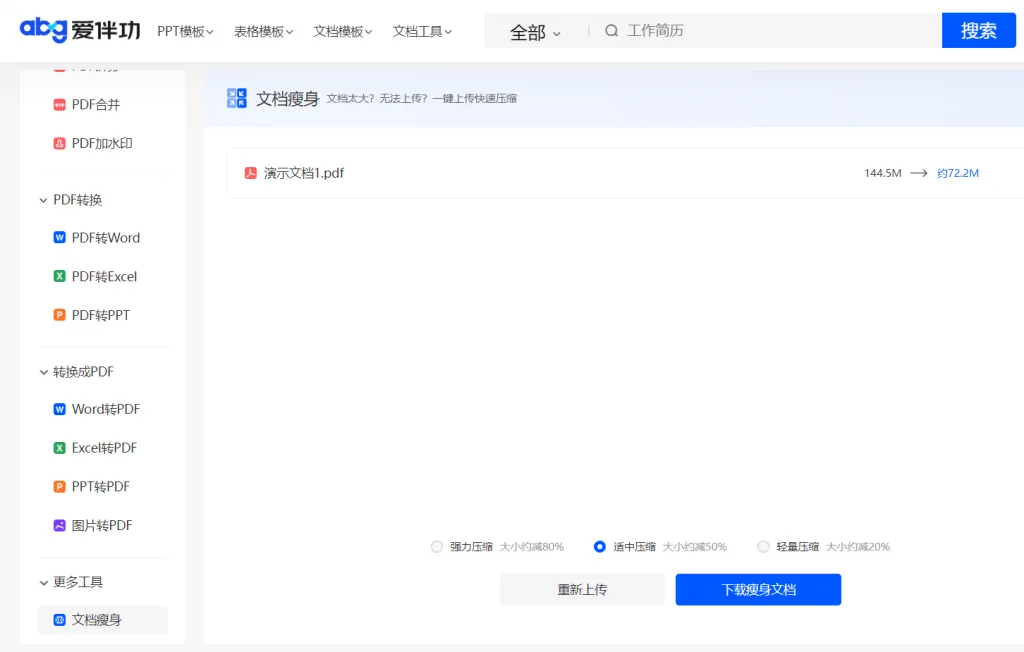Click the PDF合并 icon in sidebar
This screenshot has width=1024, height=652.
[x=60, y=105]
